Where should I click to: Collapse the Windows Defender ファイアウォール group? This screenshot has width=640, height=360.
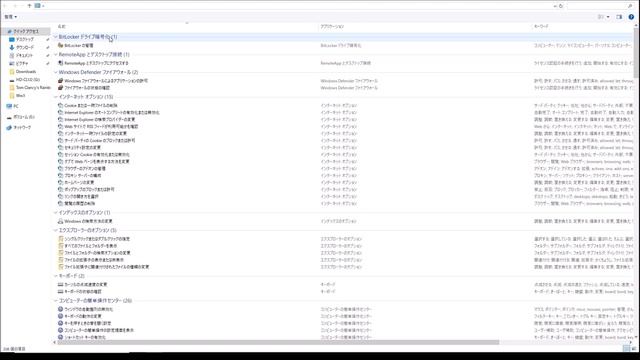pos(56,72)
